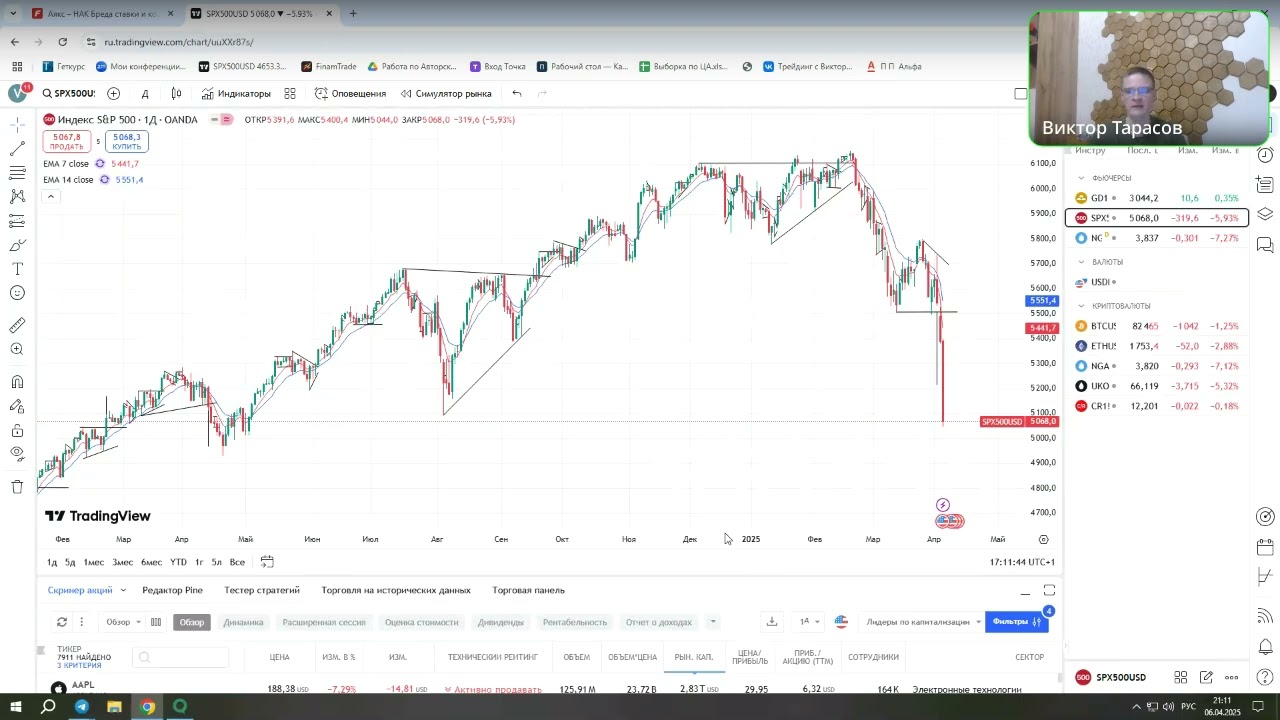Open the emoji/icons tool
Screen dimensions: 1280x720
pos(17,293)
